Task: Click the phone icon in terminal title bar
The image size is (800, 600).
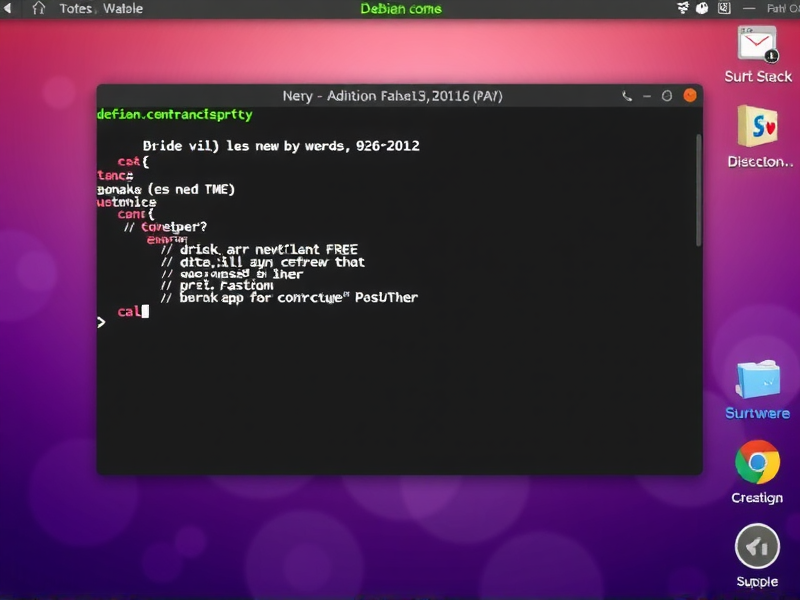Action: 627,96
